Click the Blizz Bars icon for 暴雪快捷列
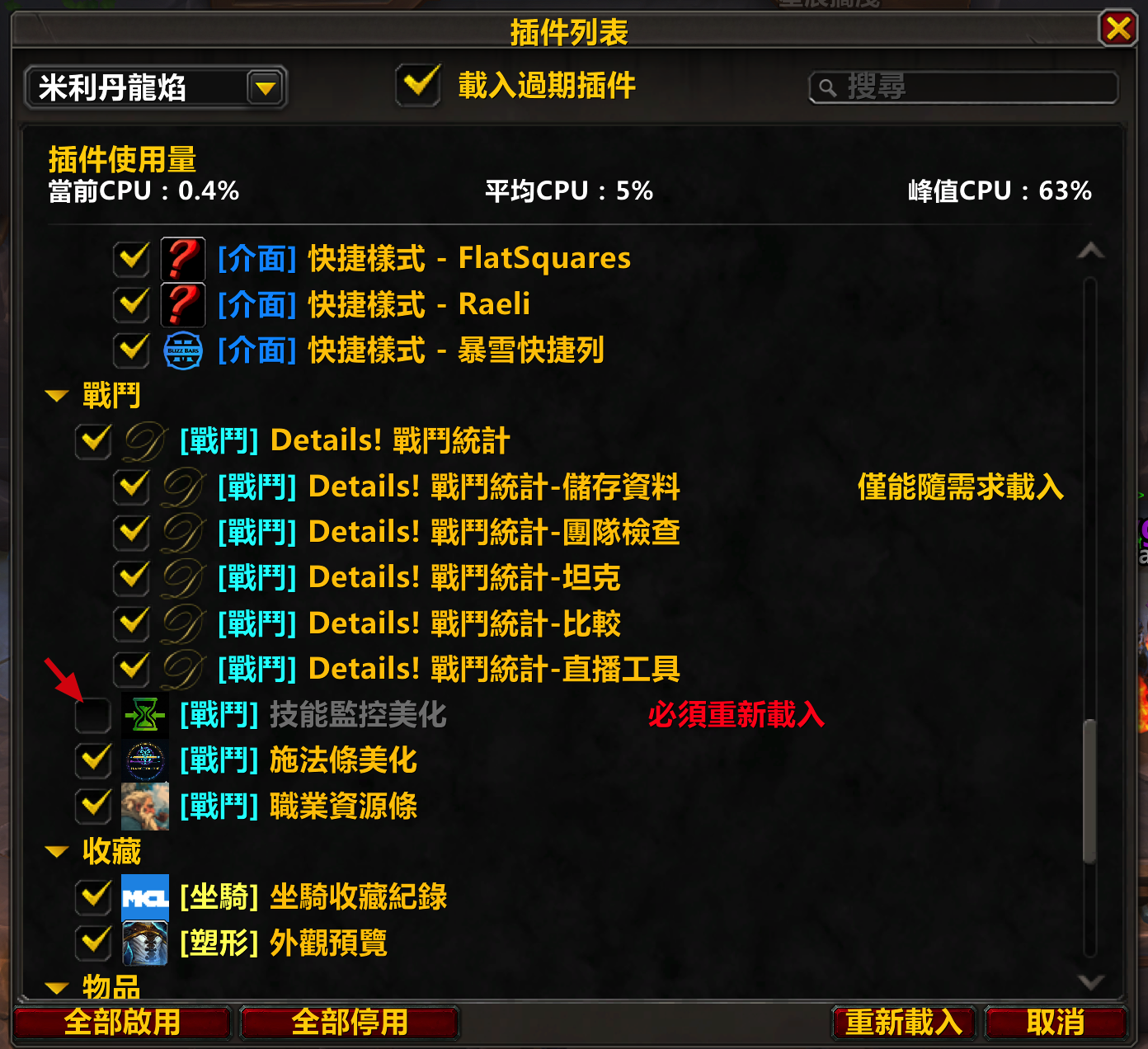Screen dimensions: 1148x1049 click(x=182, y=350)
